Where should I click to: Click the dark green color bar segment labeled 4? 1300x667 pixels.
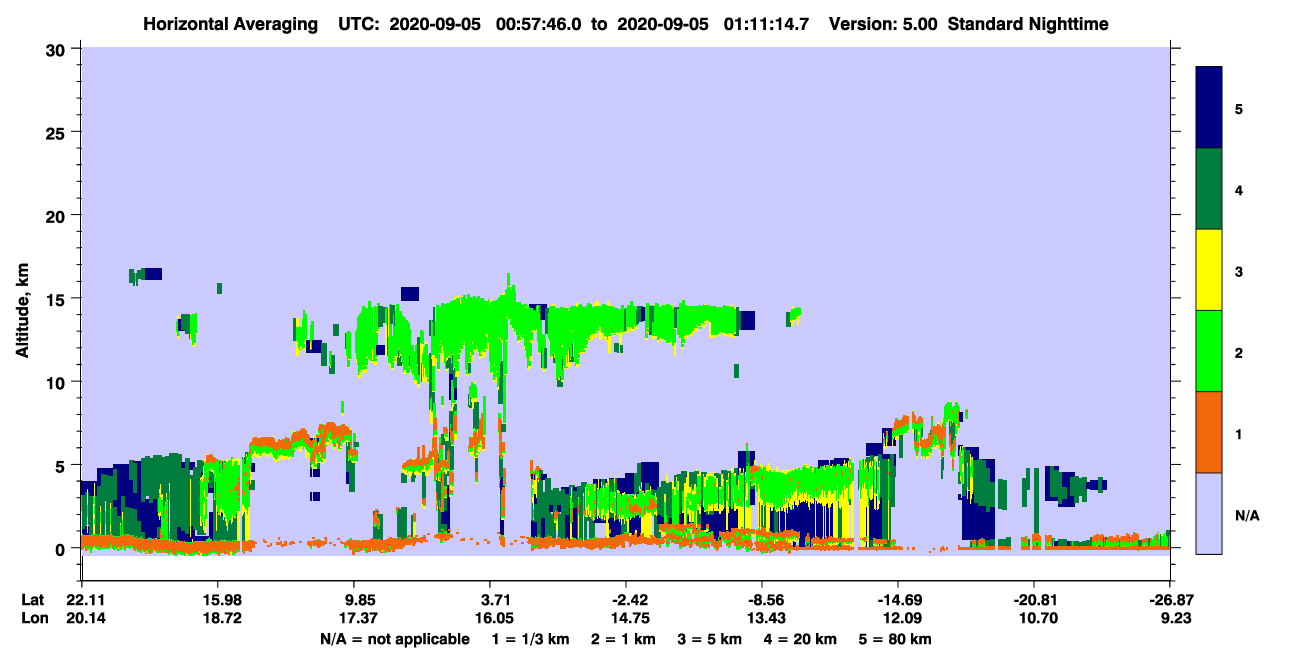[1210, 189]
